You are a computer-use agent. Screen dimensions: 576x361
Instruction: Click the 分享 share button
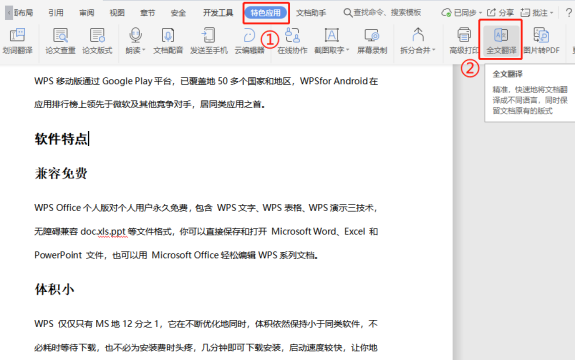coord(500,13)
